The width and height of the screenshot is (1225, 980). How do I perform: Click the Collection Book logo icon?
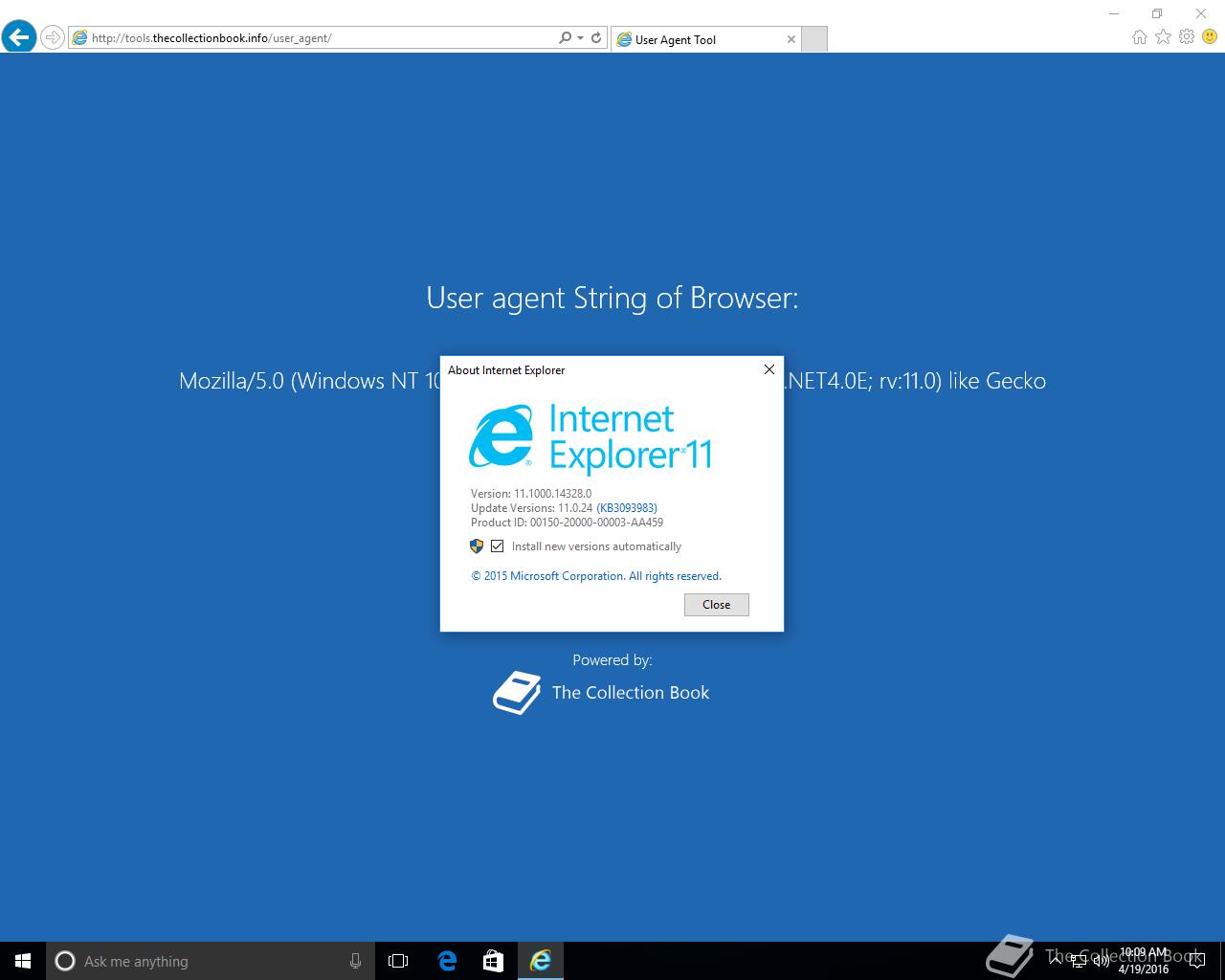tap(517, 693)
